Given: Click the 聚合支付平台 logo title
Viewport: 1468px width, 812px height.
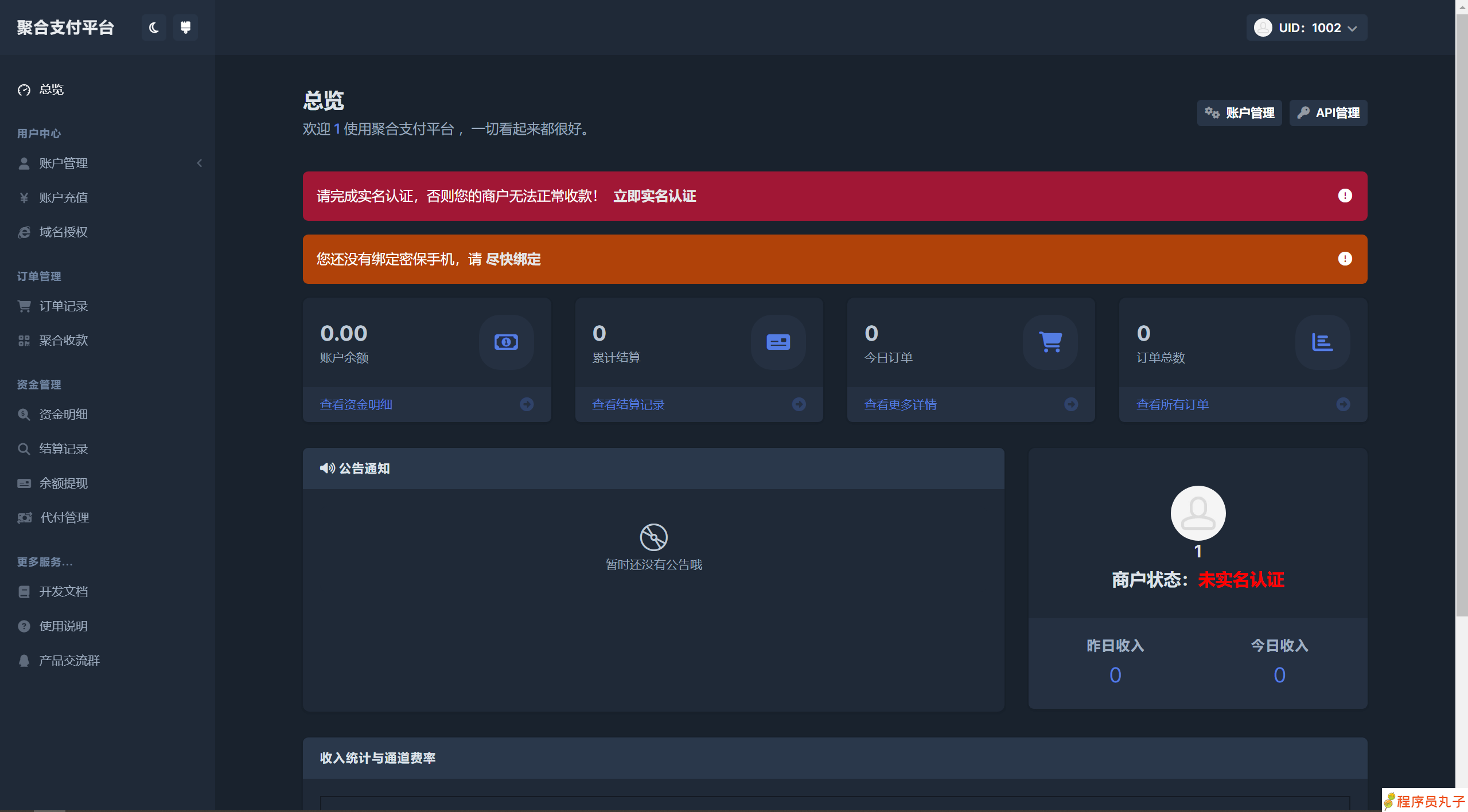Looking at the screenshot, I should [65, 28].
